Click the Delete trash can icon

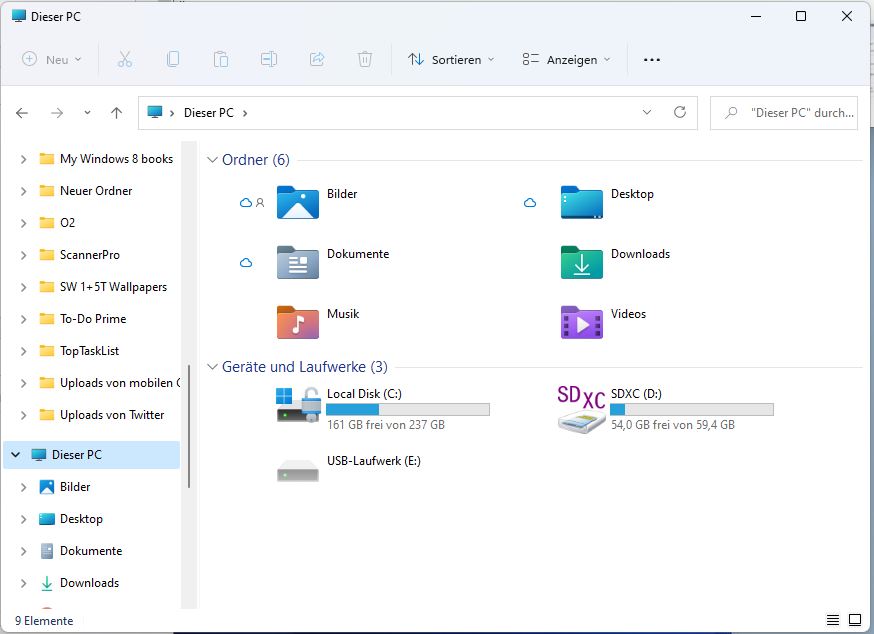(x=365, y=60)
